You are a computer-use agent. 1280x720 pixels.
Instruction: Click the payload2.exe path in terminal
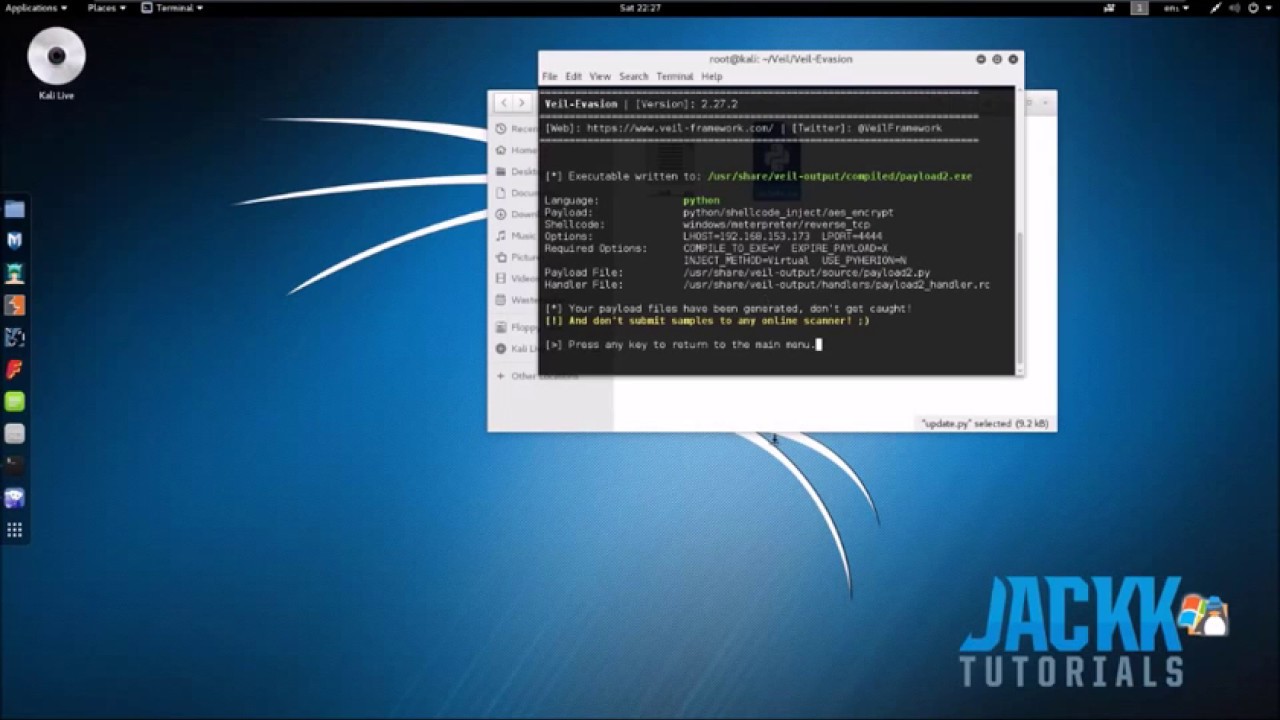pyautogui.click(x=839, y=176)
